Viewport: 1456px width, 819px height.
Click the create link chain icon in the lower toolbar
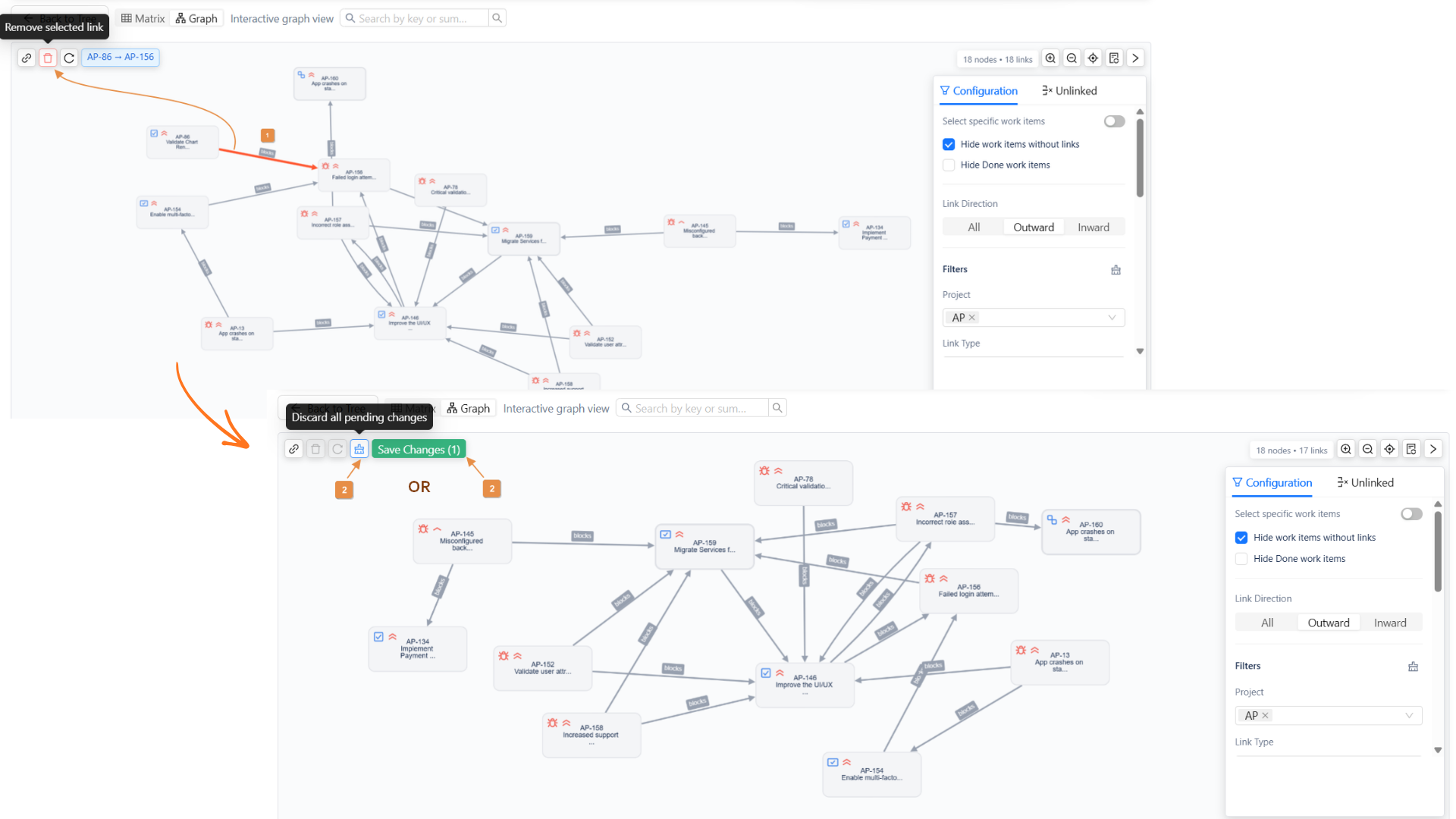[294, 450]
